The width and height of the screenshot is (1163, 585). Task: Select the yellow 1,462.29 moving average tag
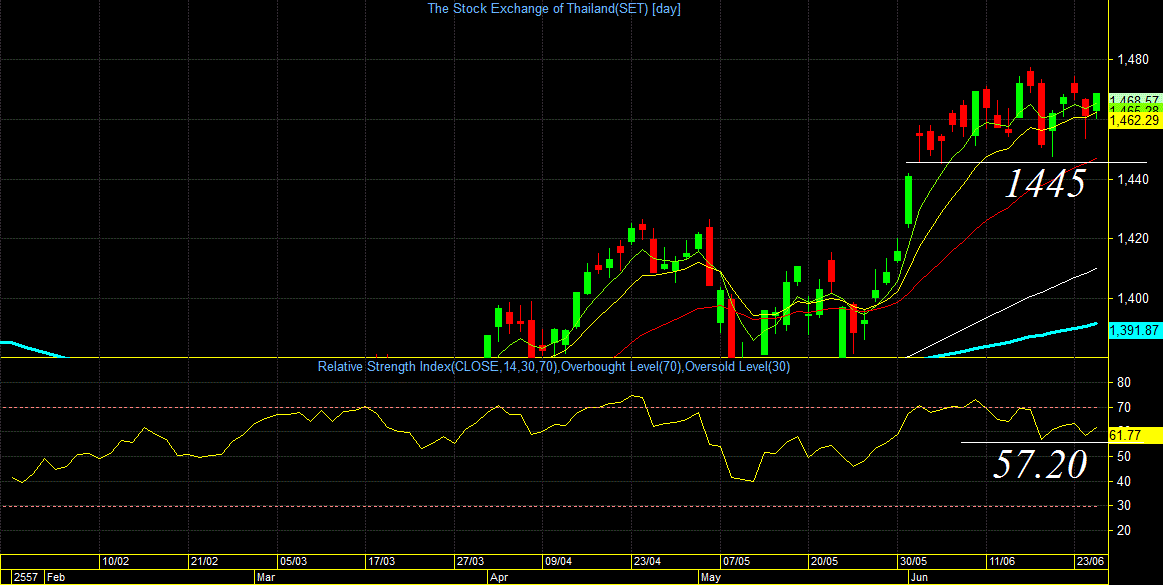pyautogui.click(x=1134, y=120)
